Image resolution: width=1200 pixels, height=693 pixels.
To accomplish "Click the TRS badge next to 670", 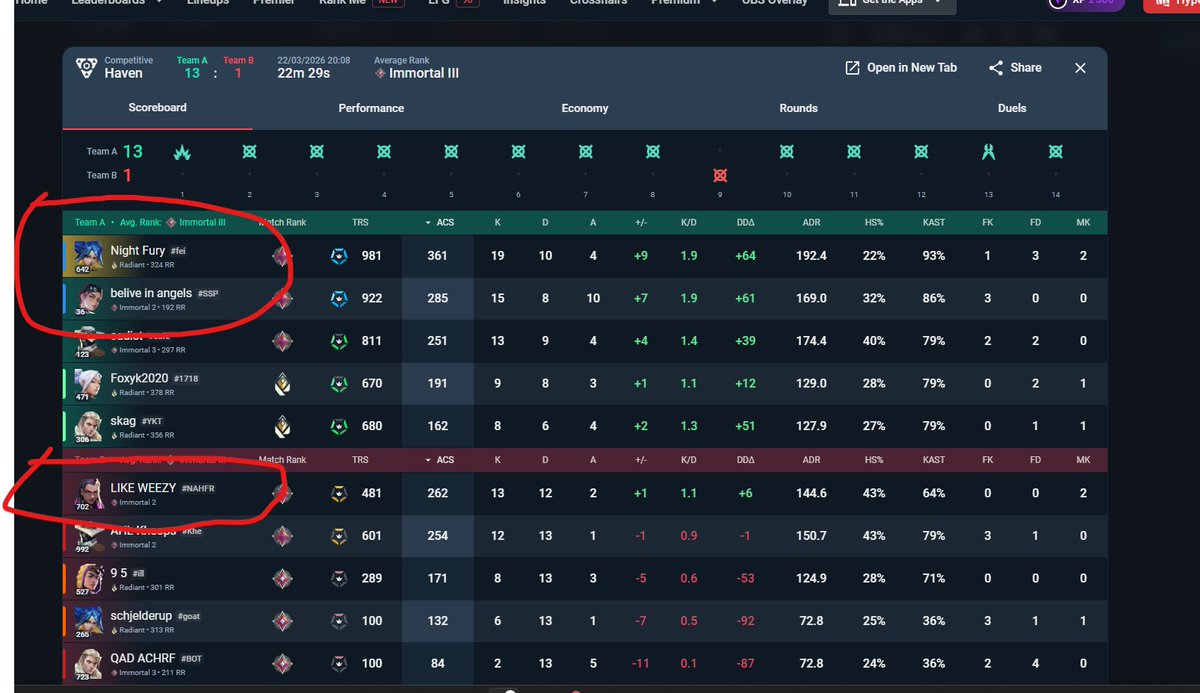I will 340,383.
